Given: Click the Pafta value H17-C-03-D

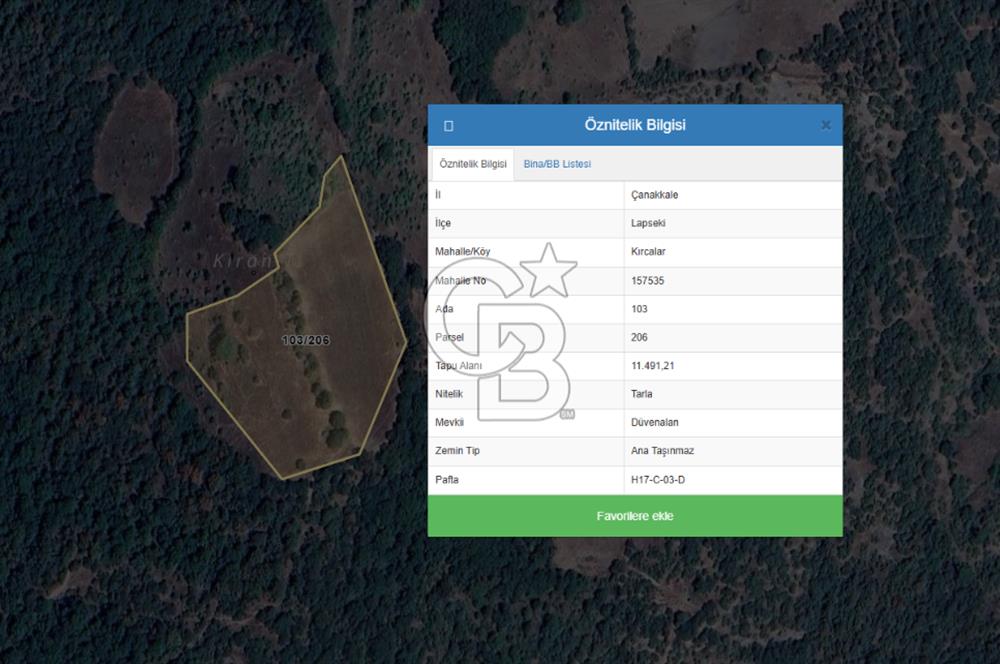Looking at the screenshot, I should pos(658,480).
